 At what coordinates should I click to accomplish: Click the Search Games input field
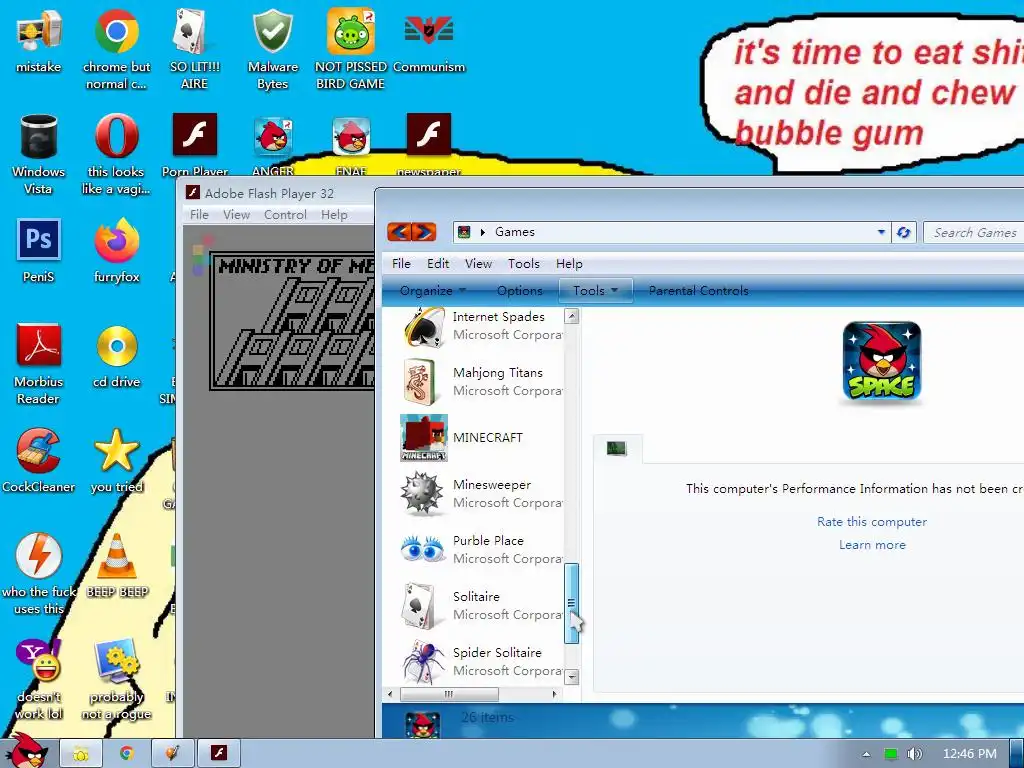tap(974, 232)
